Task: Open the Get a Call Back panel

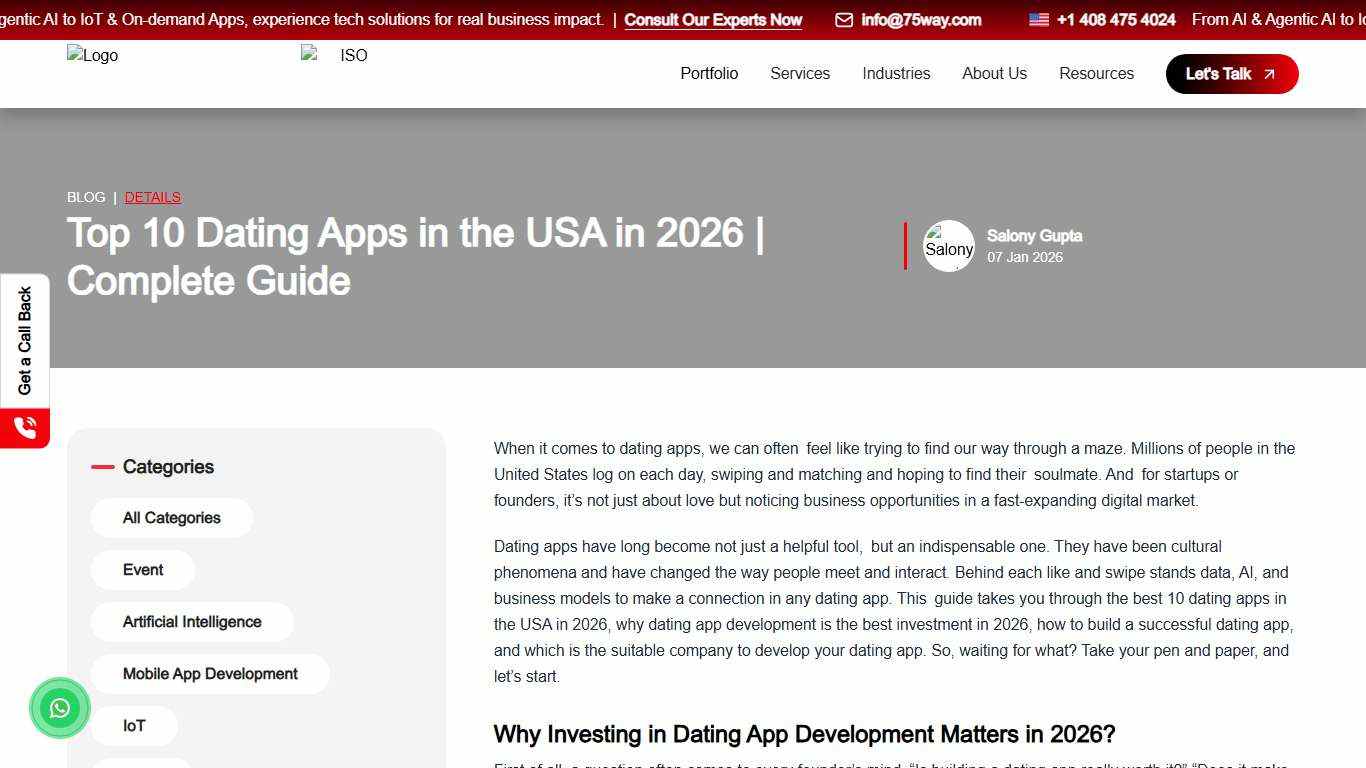Action: click(24, 340)
